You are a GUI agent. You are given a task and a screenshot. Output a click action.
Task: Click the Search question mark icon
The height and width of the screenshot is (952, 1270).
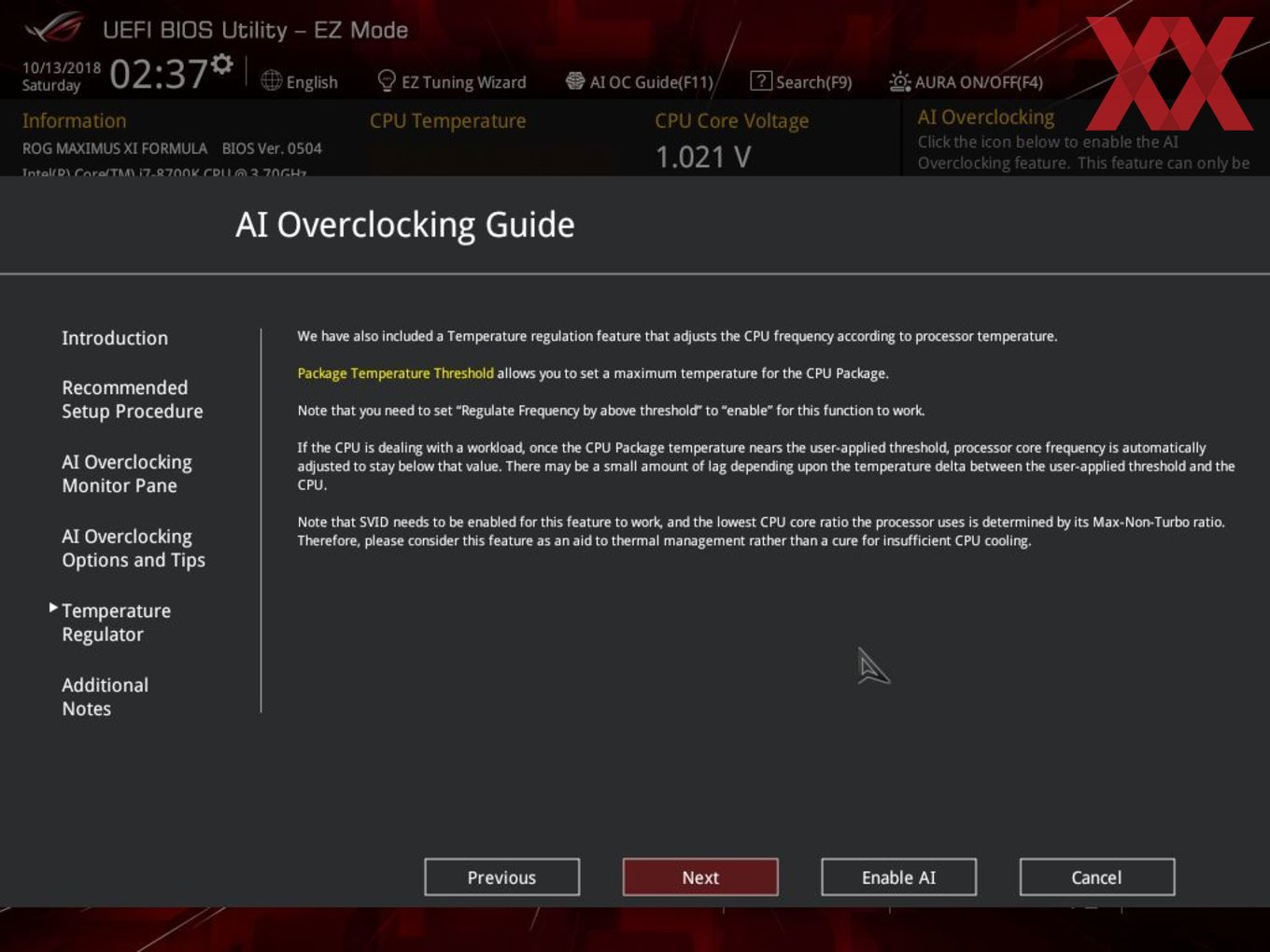click(x=761, y=81)
